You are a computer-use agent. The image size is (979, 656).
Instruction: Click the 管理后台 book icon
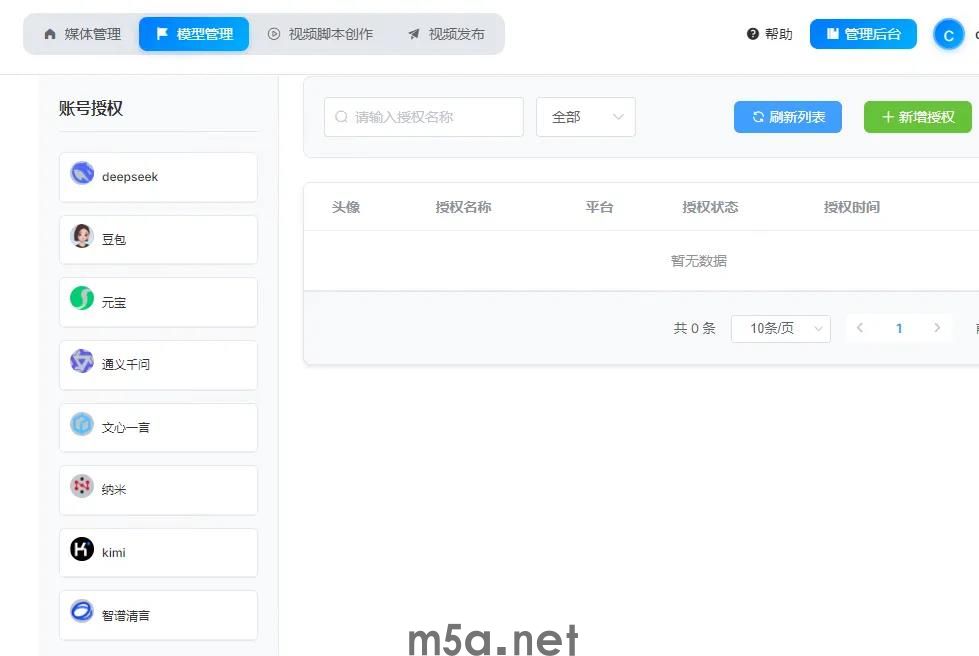[832, 33]
